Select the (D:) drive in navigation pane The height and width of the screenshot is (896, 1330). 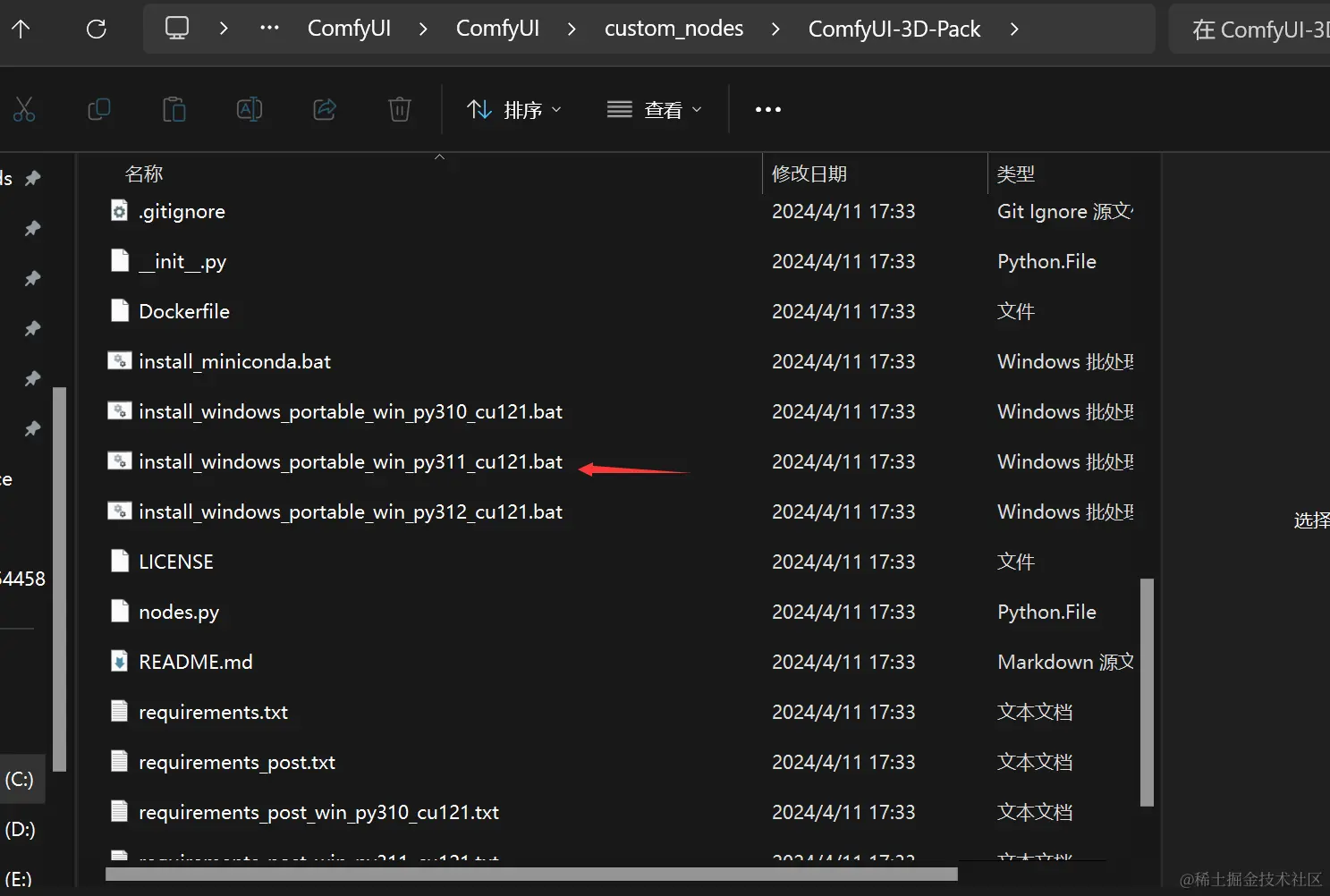[x=20, y=829]
